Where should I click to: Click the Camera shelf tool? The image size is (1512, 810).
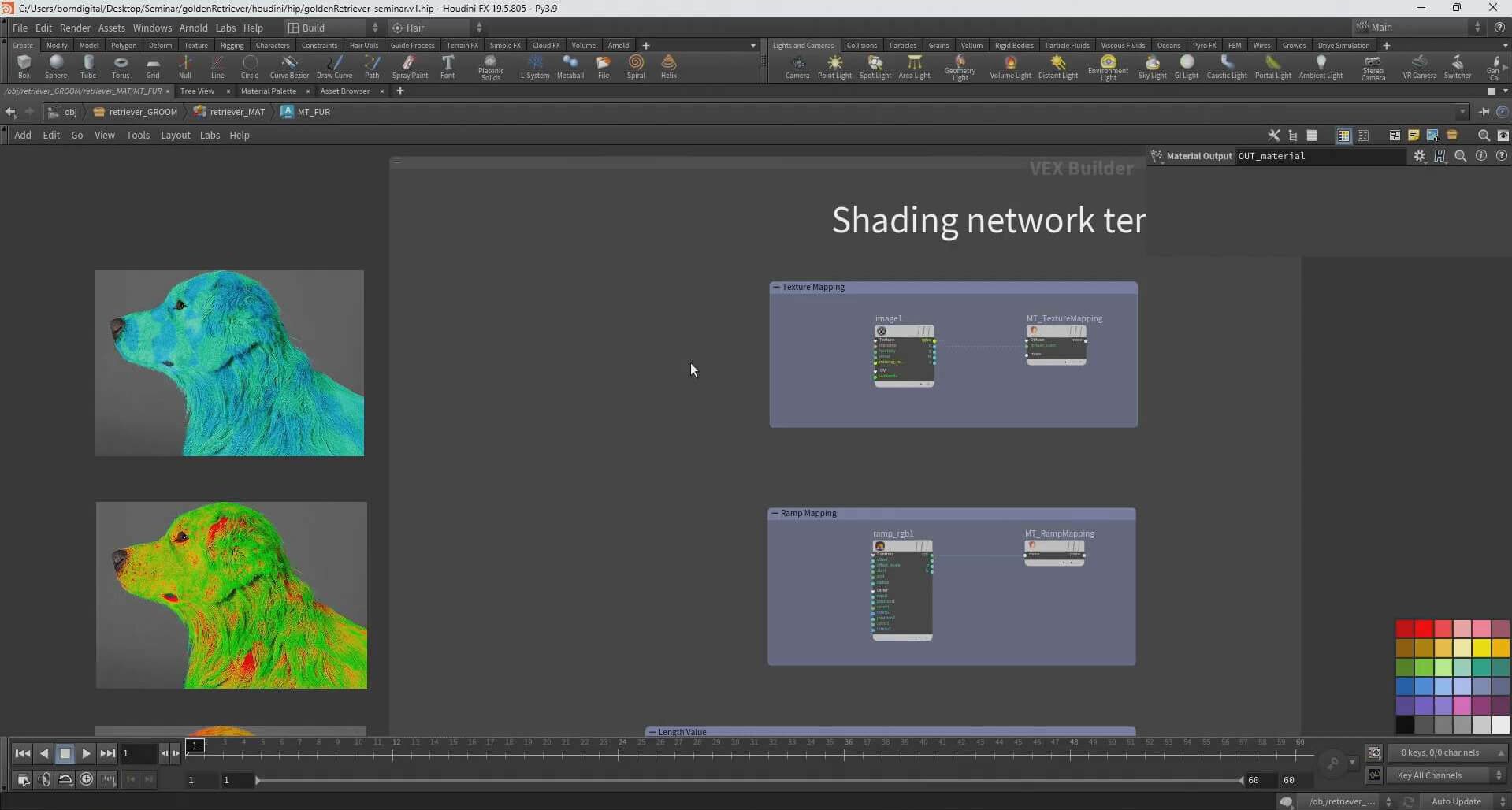coord(797,66)
